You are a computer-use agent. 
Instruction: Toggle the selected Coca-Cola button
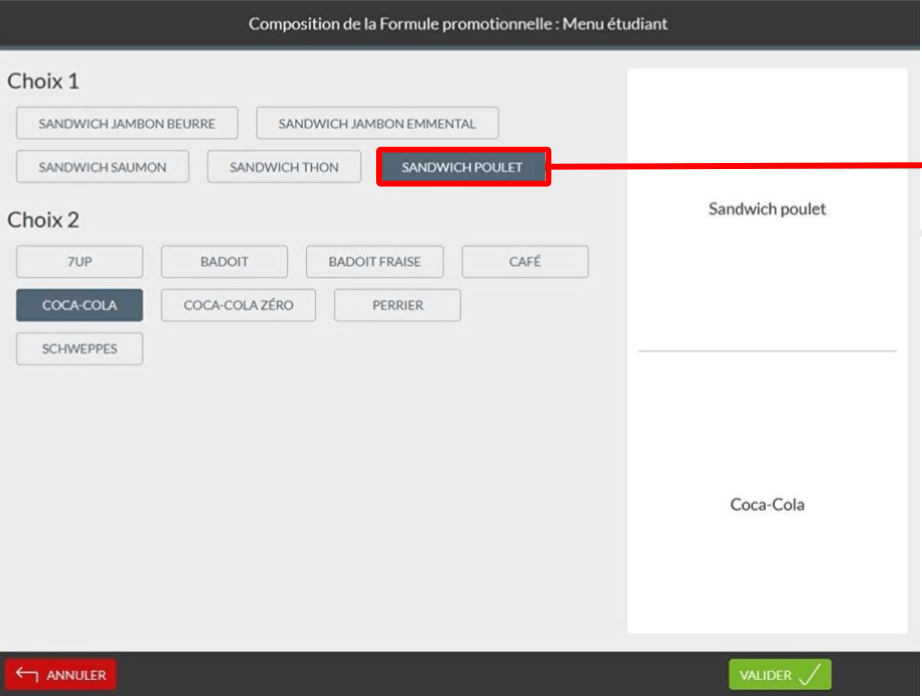[79, 305]
